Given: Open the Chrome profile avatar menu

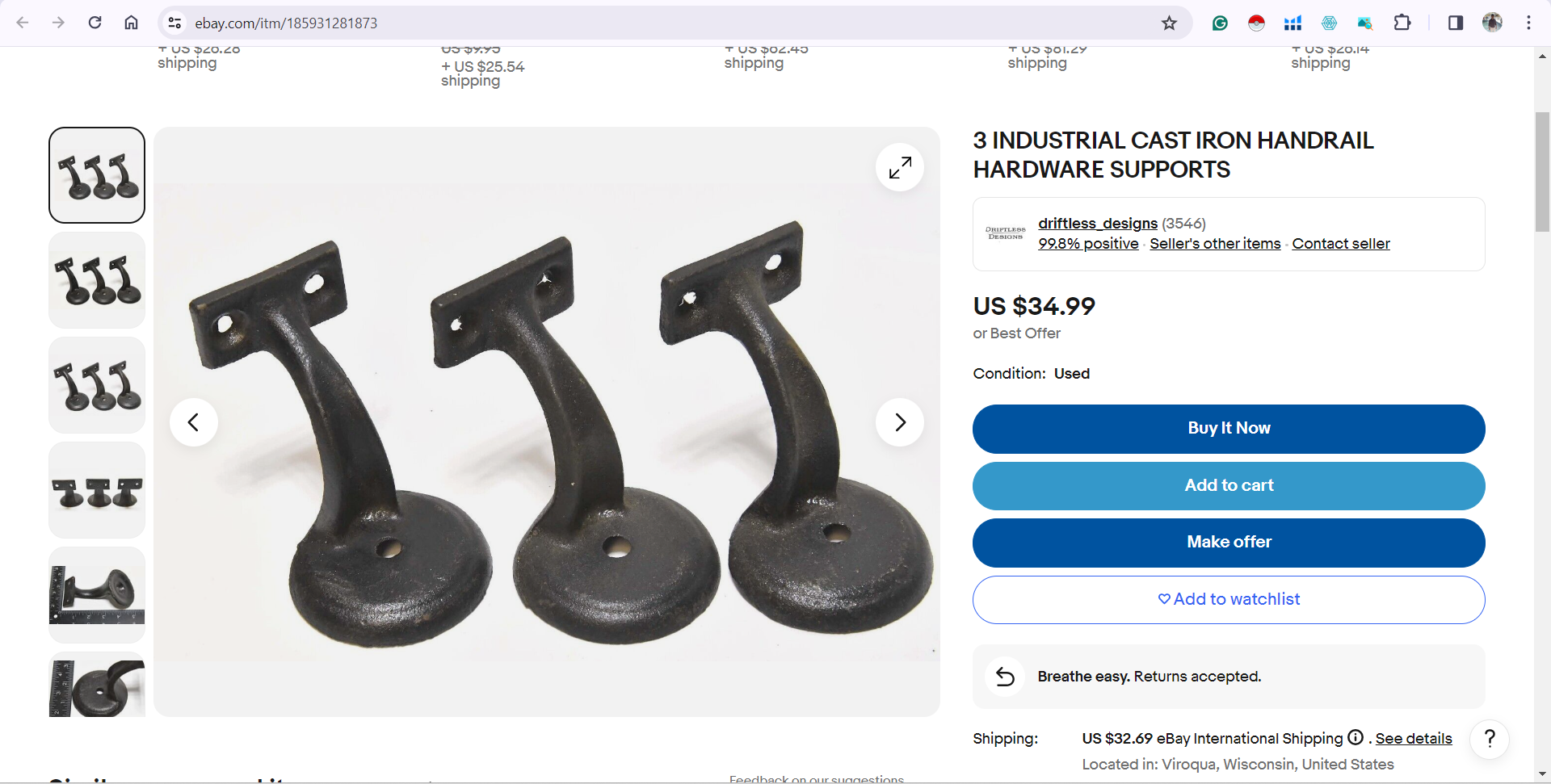Looking at the screenshot, I should [1492, 23].
